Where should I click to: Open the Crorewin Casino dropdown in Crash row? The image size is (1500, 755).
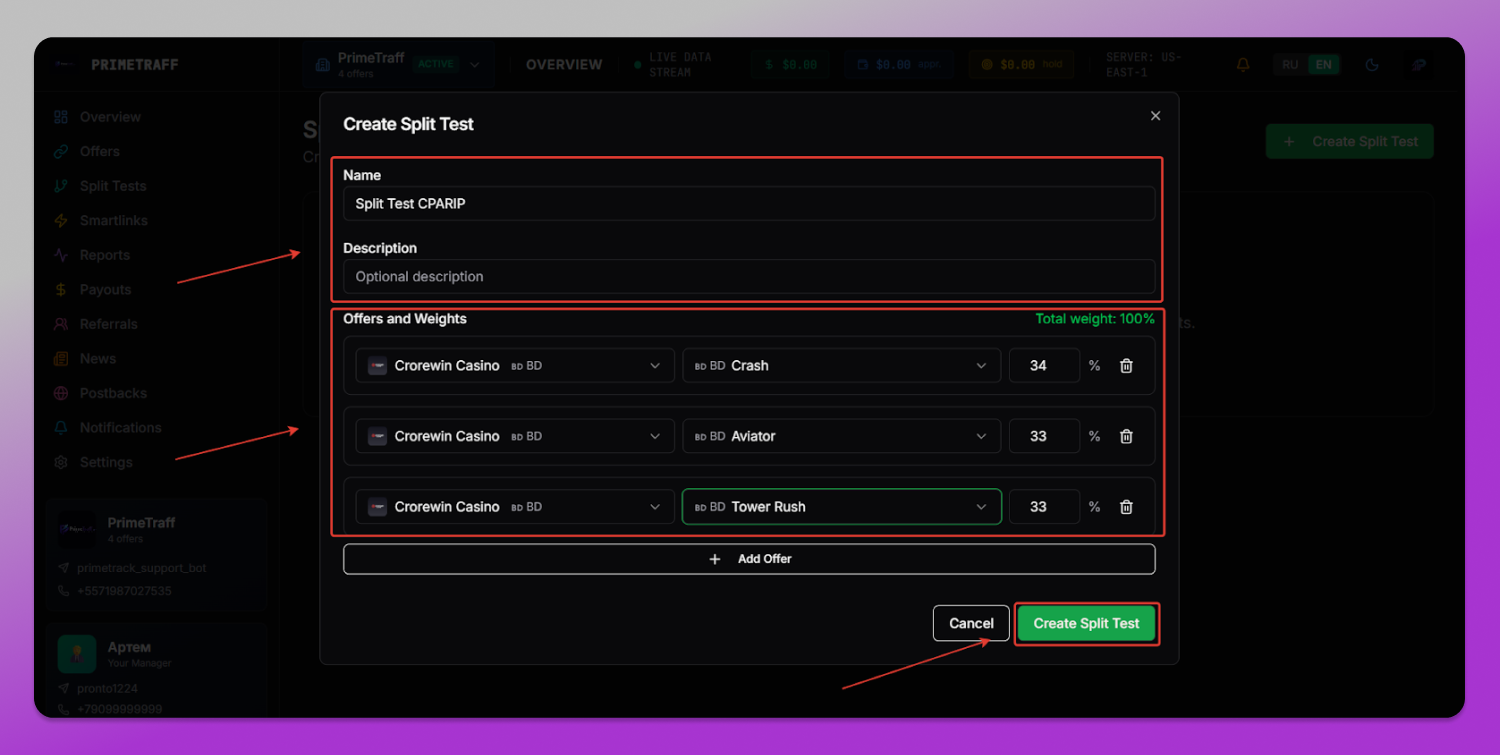coord(514,366)
